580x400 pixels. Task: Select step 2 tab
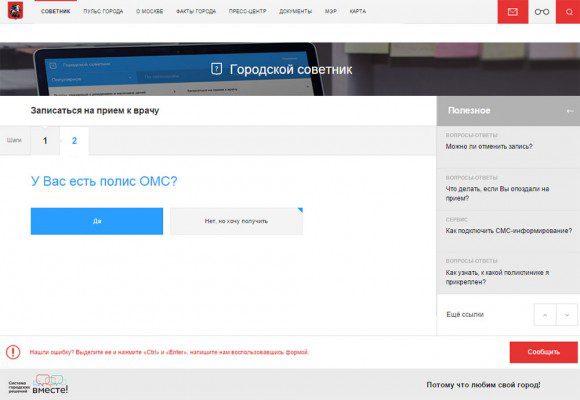[74, 141]
